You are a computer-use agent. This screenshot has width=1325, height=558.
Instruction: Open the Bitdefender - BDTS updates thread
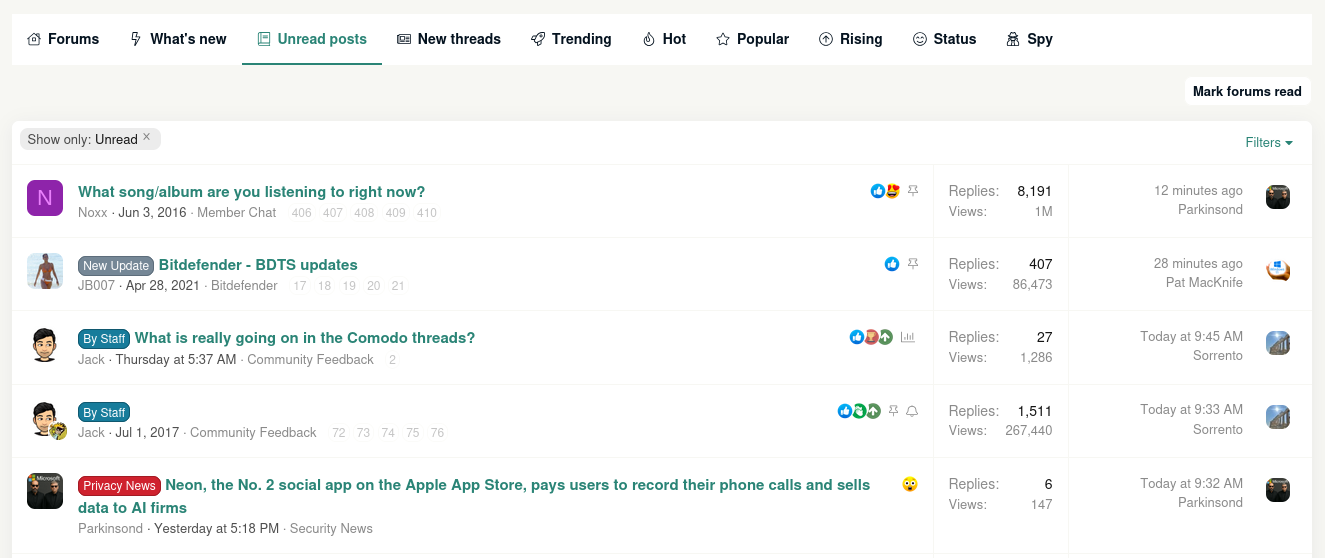[258, 265]
